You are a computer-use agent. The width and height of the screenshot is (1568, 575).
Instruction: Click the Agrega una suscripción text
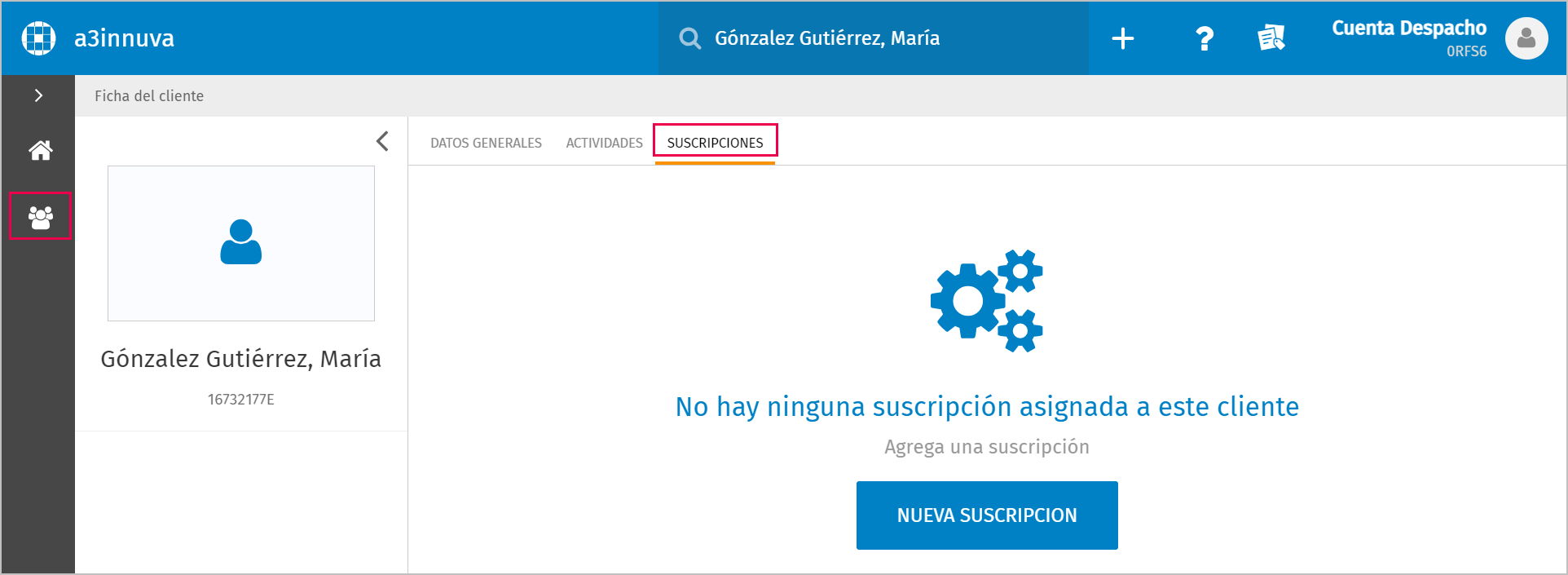pos(987,447)
